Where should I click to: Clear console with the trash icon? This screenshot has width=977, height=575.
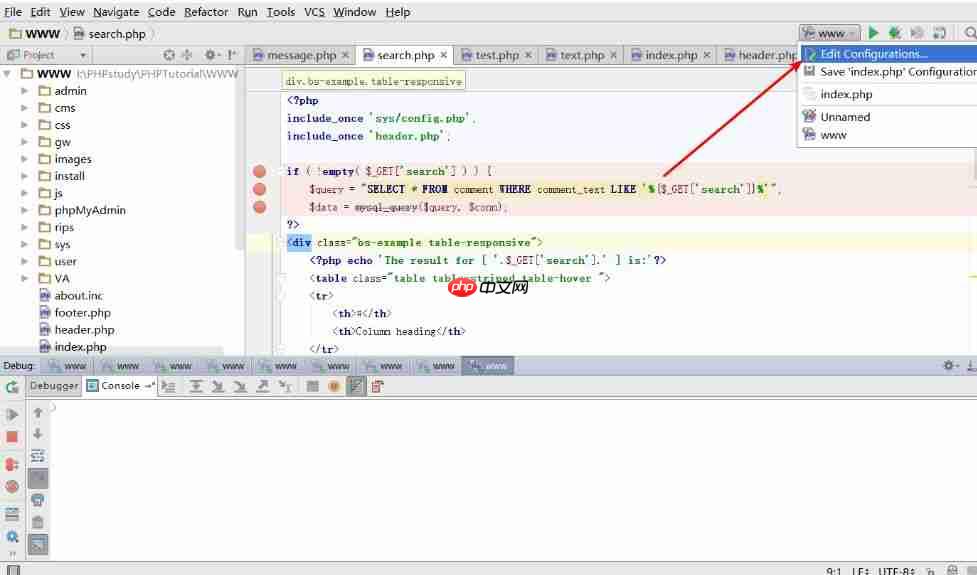pos(37,522)
